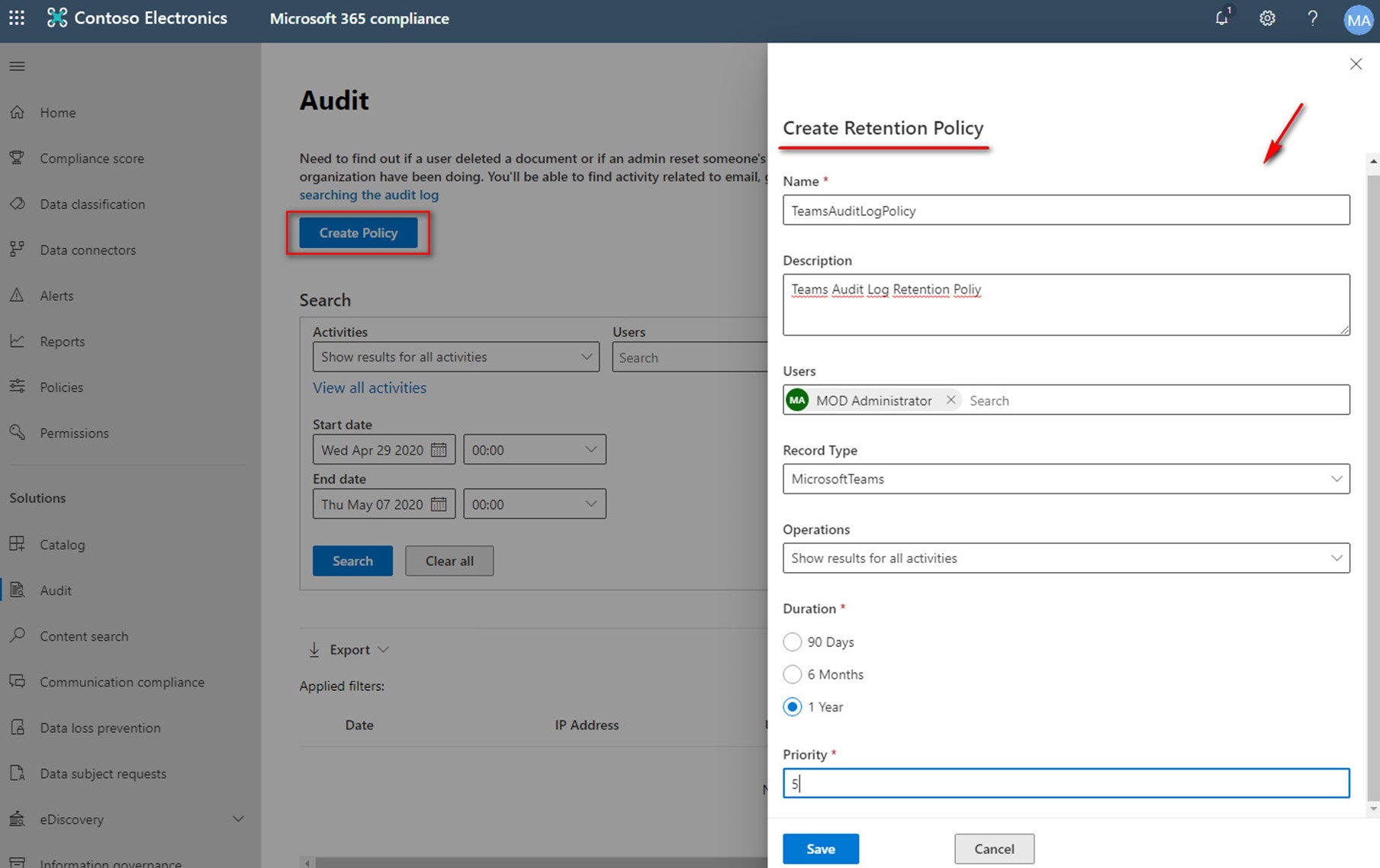Open Compliance score page
This screenshot has height=868, width=1380.
(x=92, y=159)
